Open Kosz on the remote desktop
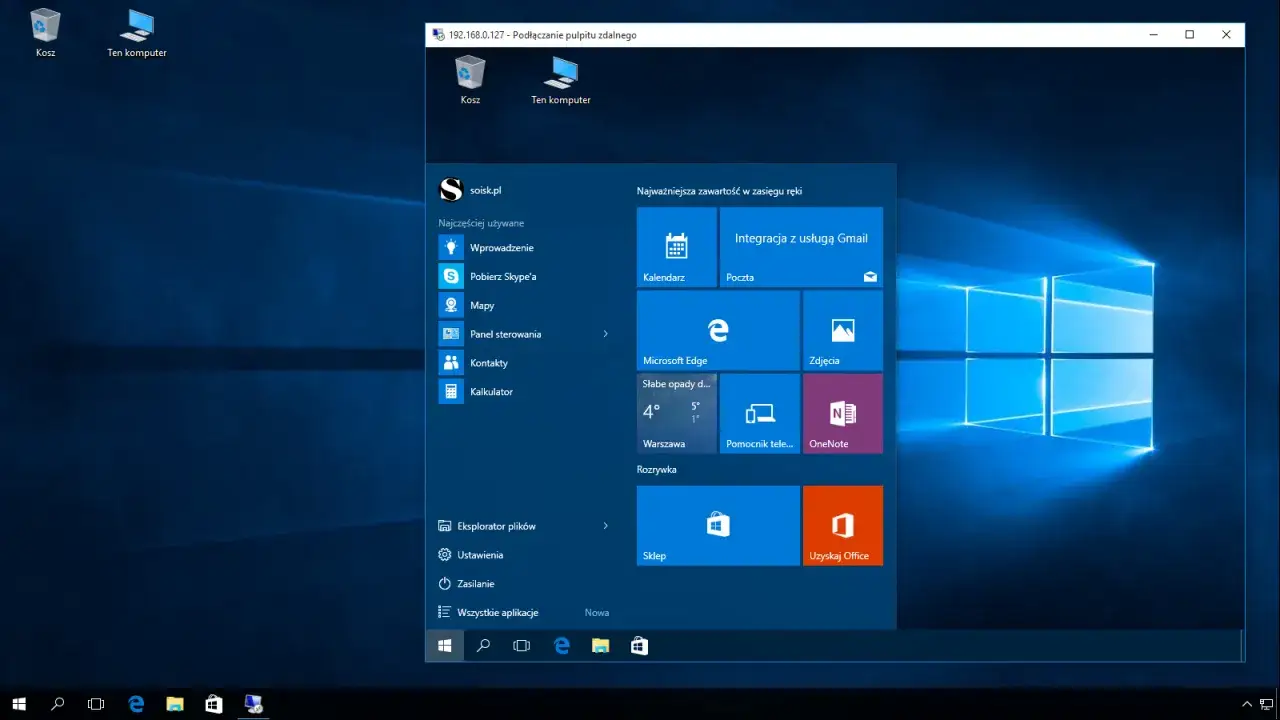1280x720 pixels. (469, 75)
